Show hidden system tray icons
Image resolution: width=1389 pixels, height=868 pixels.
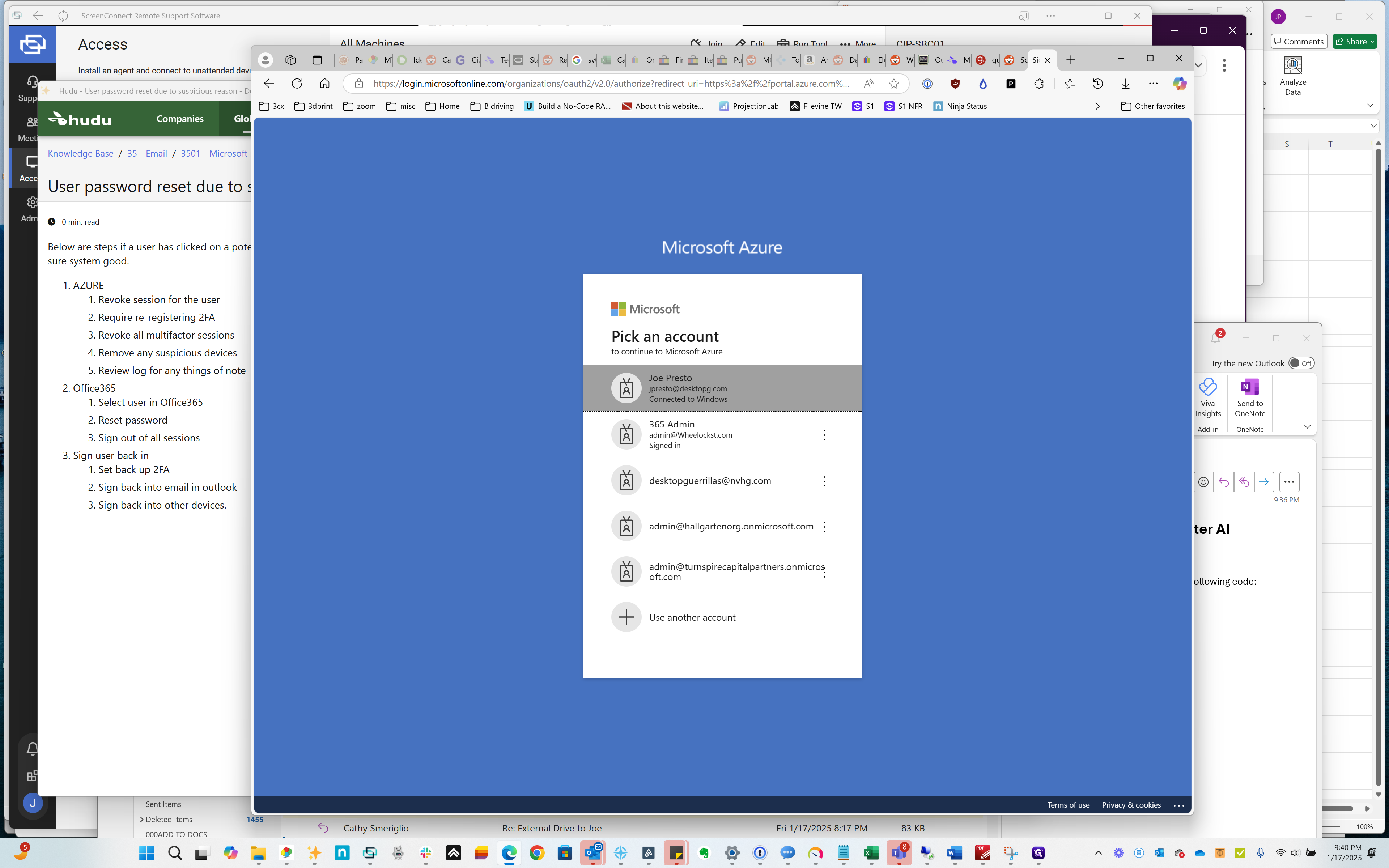click(1098, 853)
